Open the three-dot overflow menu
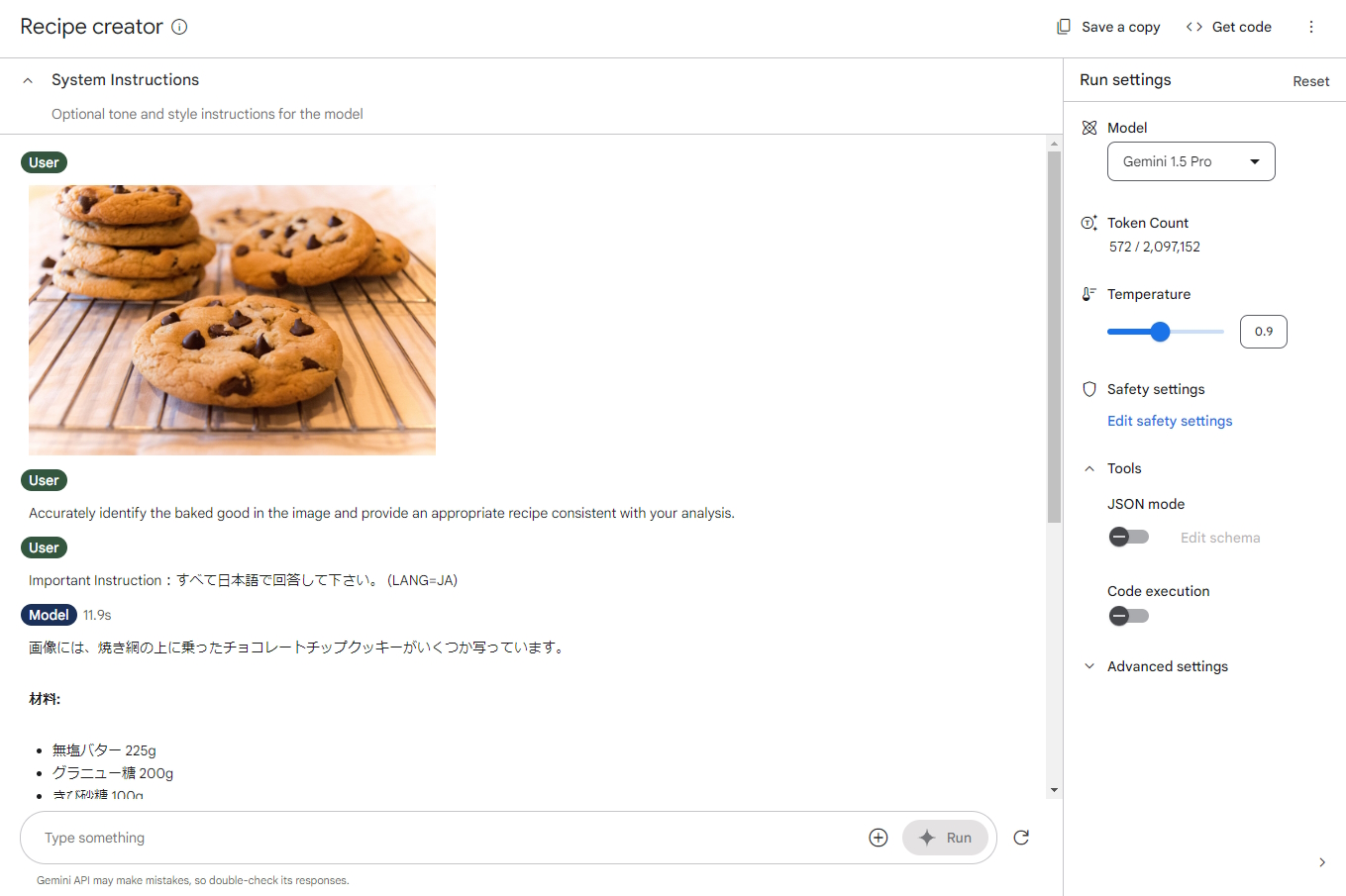The width and height of the screenshot is (1346, 896). [1311, 27]
